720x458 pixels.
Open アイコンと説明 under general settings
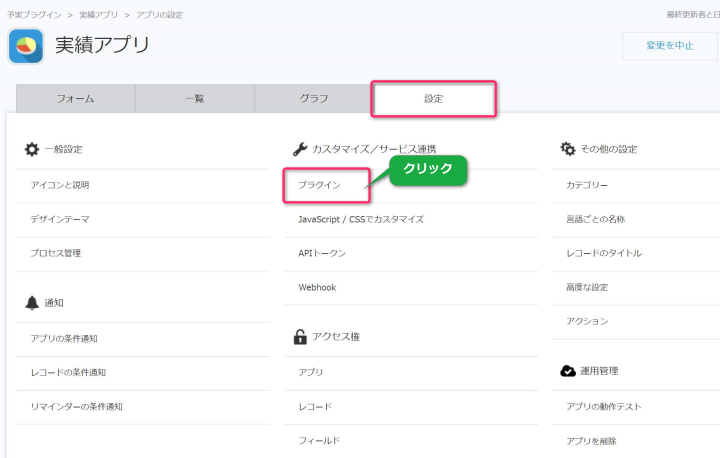[60, 185]
